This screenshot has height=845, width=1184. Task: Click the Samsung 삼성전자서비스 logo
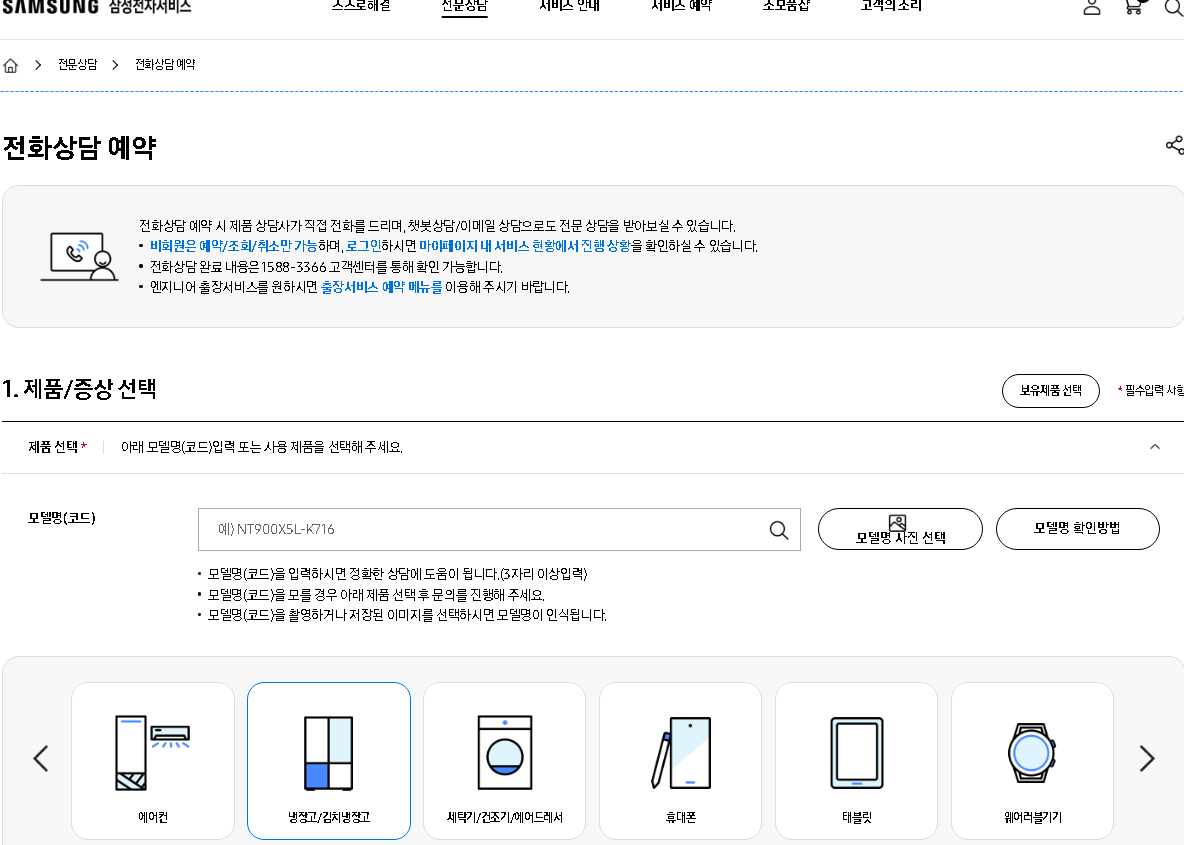coord(97,7)
